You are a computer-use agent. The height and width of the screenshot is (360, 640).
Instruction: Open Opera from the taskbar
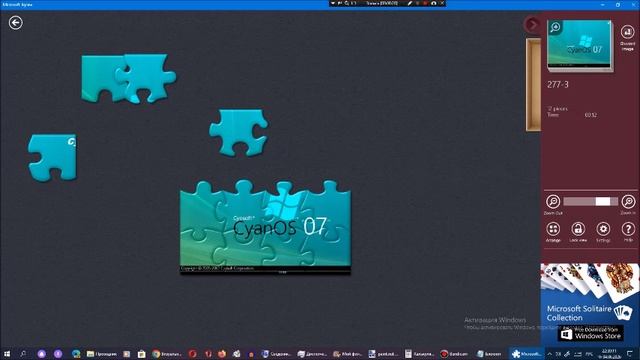(192, 354)
